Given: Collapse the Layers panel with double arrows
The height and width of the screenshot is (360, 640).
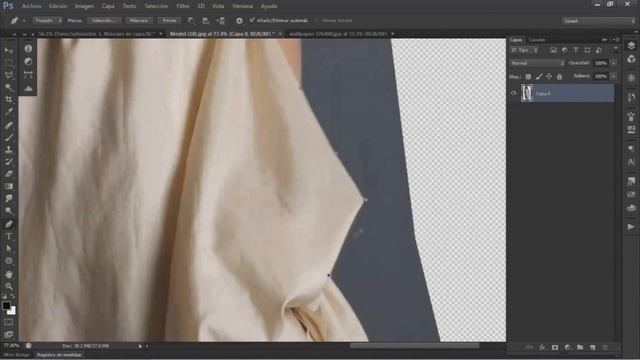Looking at the screenshot, I should click(604, 40).
